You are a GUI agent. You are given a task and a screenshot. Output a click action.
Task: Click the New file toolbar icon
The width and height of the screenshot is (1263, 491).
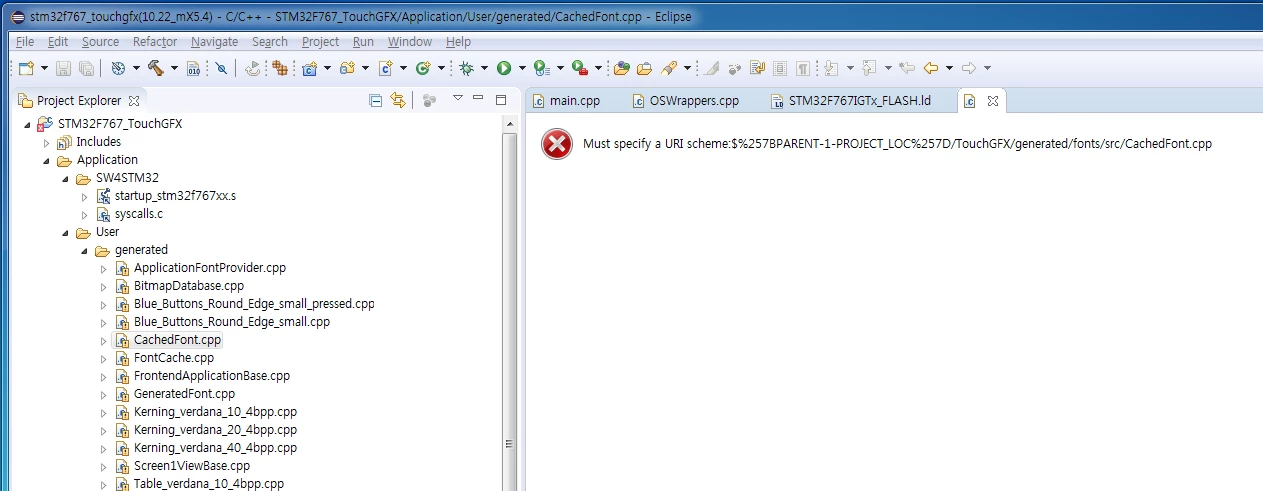click(x=26, y=68)
